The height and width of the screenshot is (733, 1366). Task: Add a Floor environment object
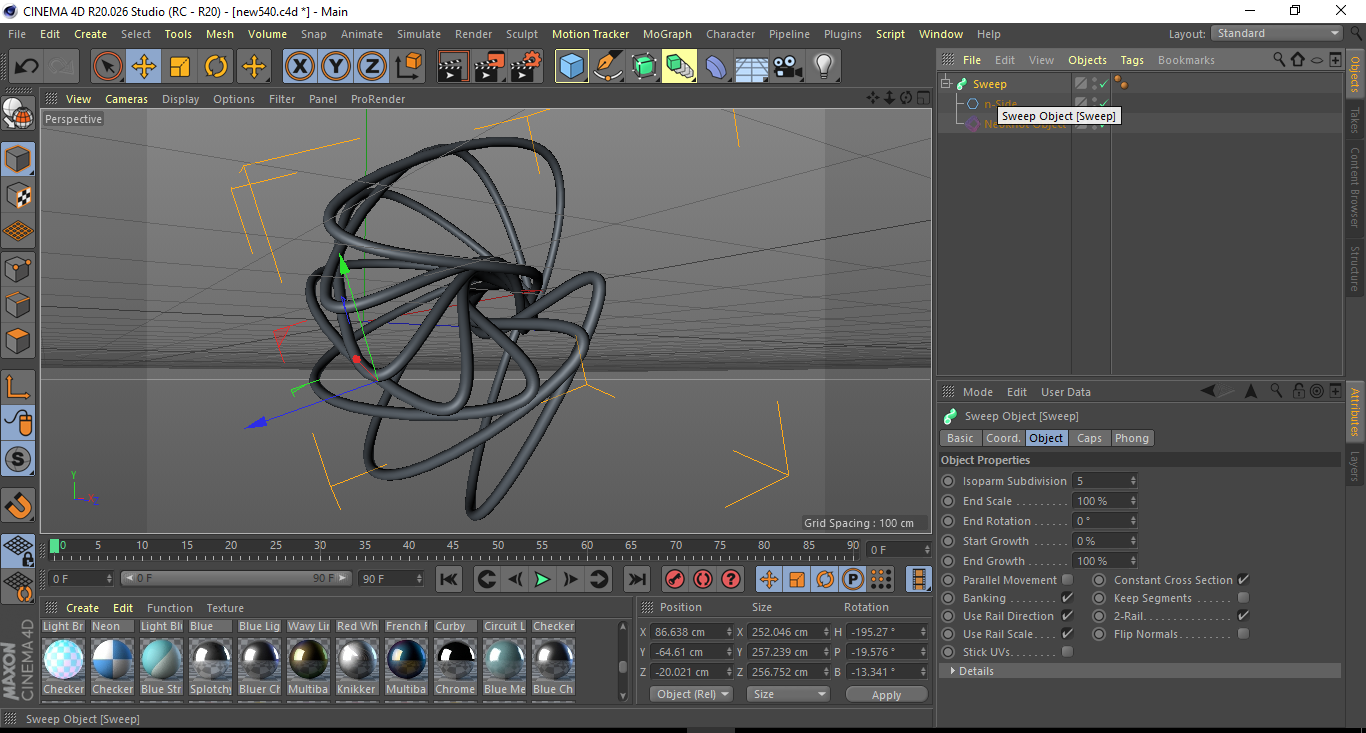pos(752,67)
